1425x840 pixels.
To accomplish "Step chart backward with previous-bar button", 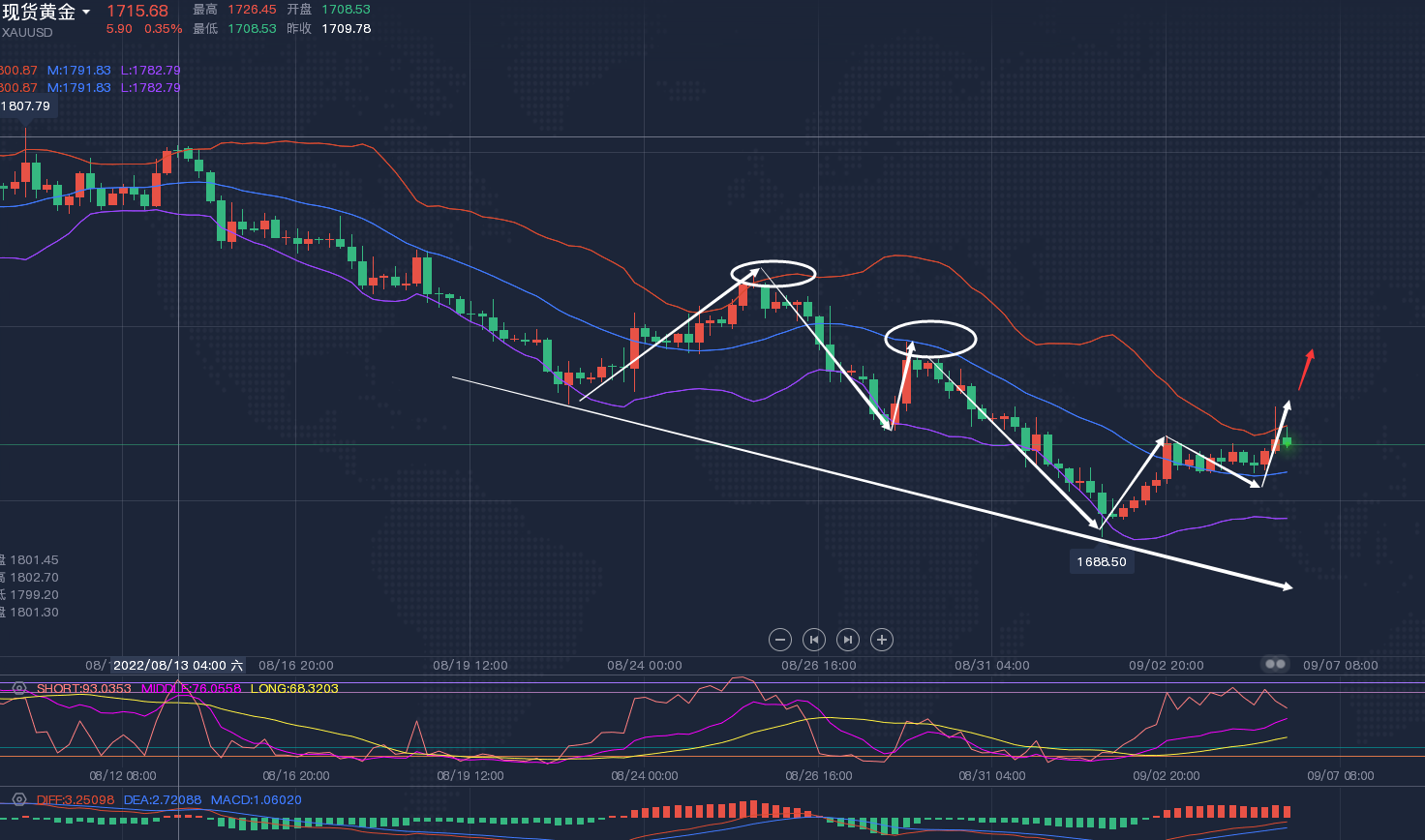I will pyautogui.click(x=814, y=640).
